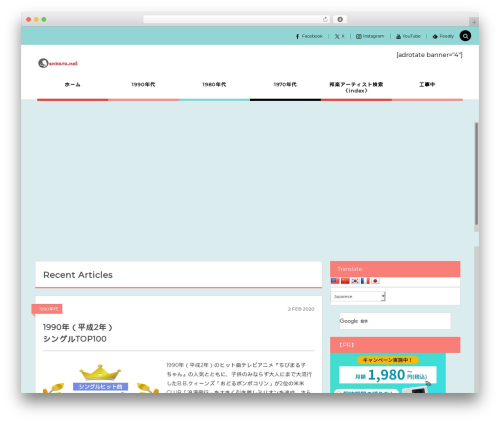Click the new tab plus button
This screenshot has width=500, height=423.
click(x=474, y=22)
